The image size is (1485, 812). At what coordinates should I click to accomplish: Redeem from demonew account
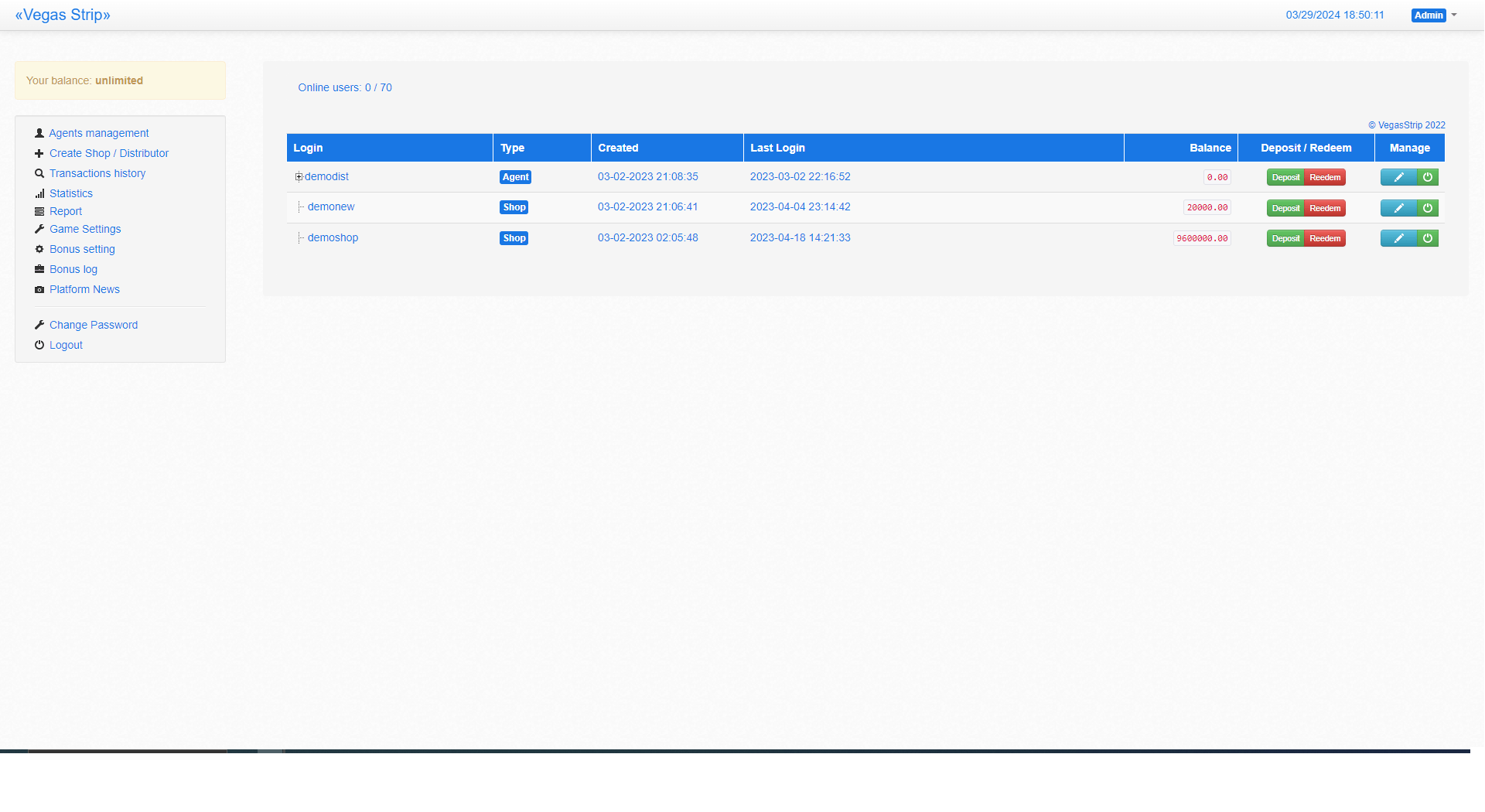tap(1325, 208)
